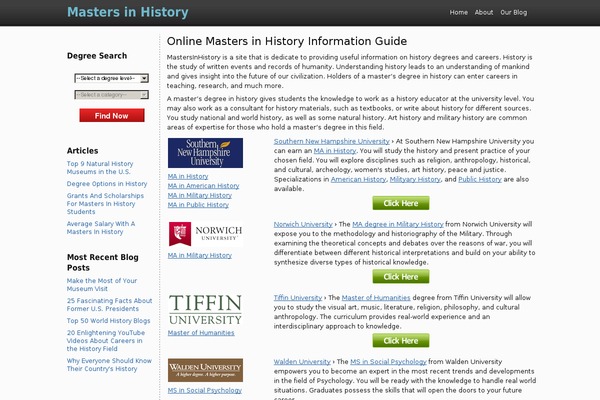
Task: Click inline MA in History link in SNHU description
Action: [x=335, y=151]
